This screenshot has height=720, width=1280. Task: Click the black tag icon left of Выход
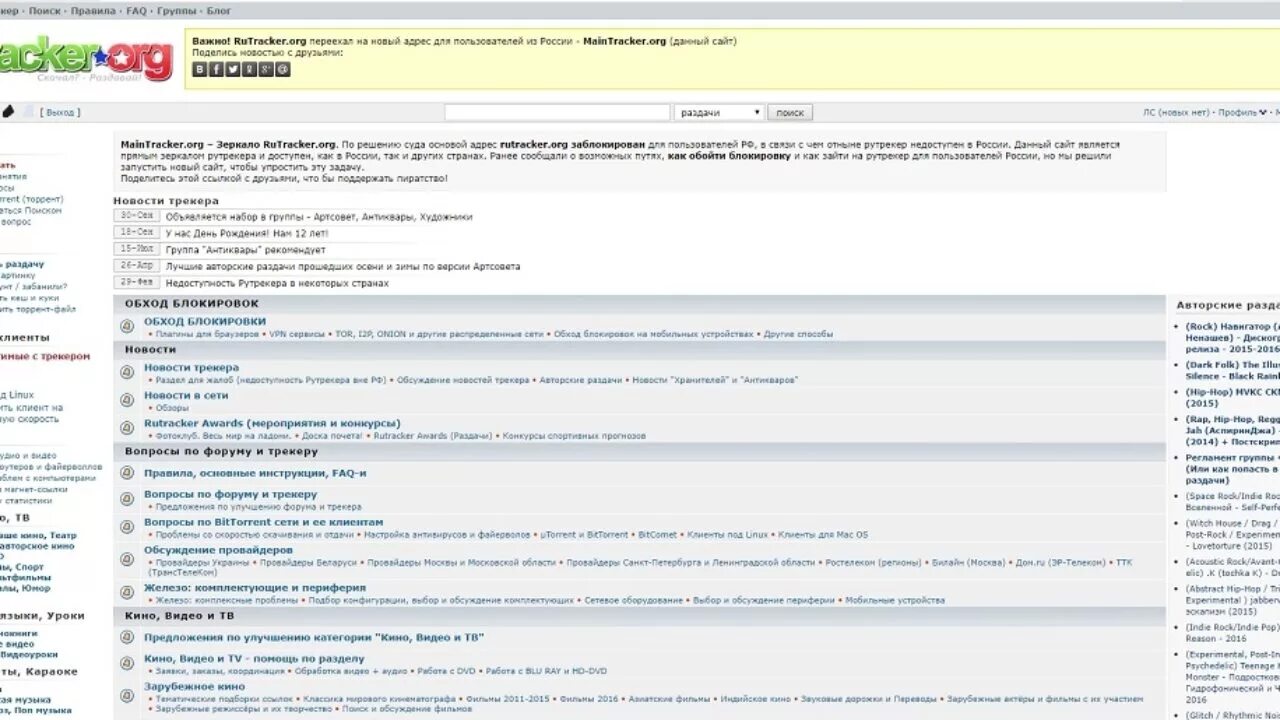click(8, 112)
